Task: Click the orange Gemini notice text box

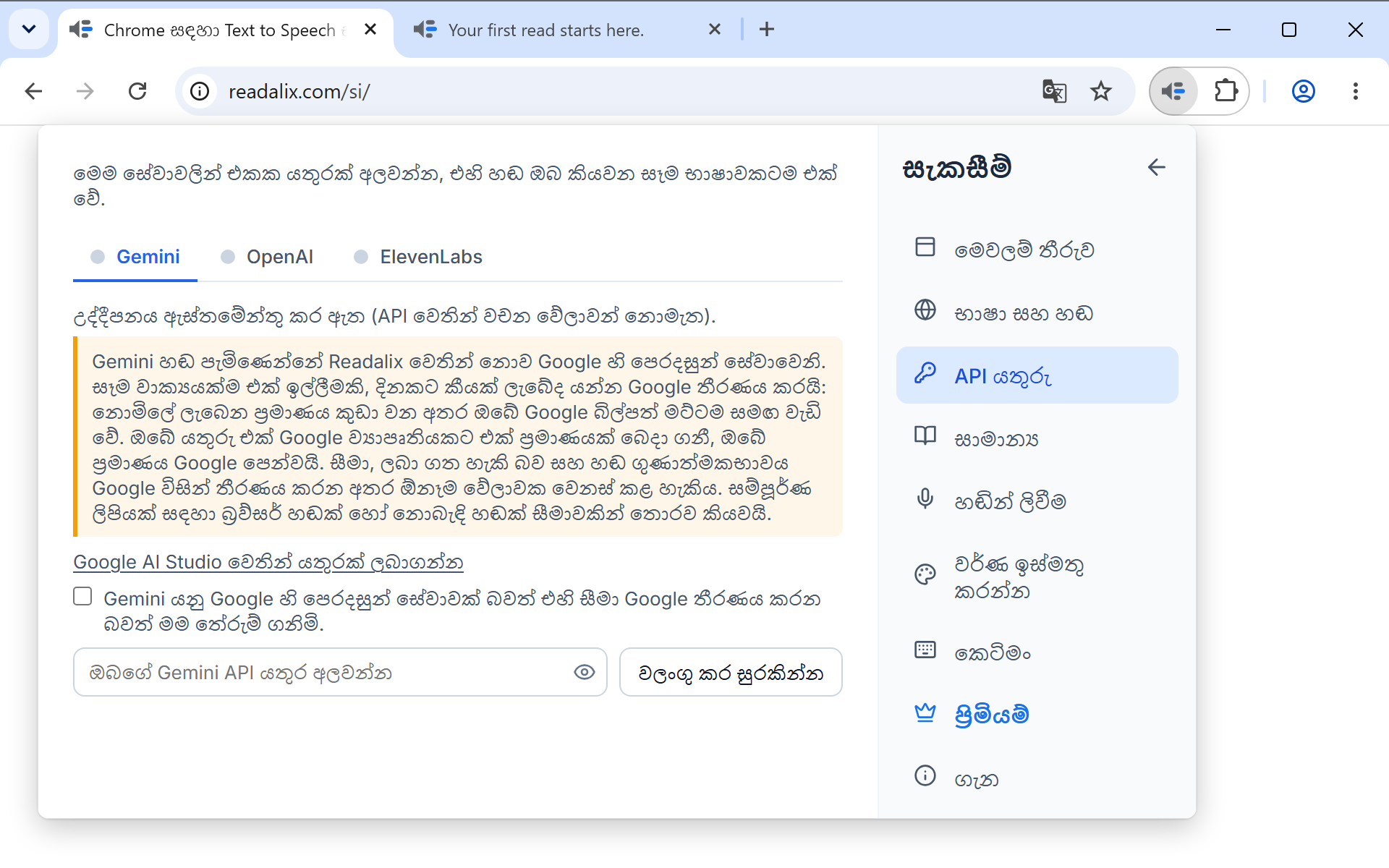Action: coord(458,437)
